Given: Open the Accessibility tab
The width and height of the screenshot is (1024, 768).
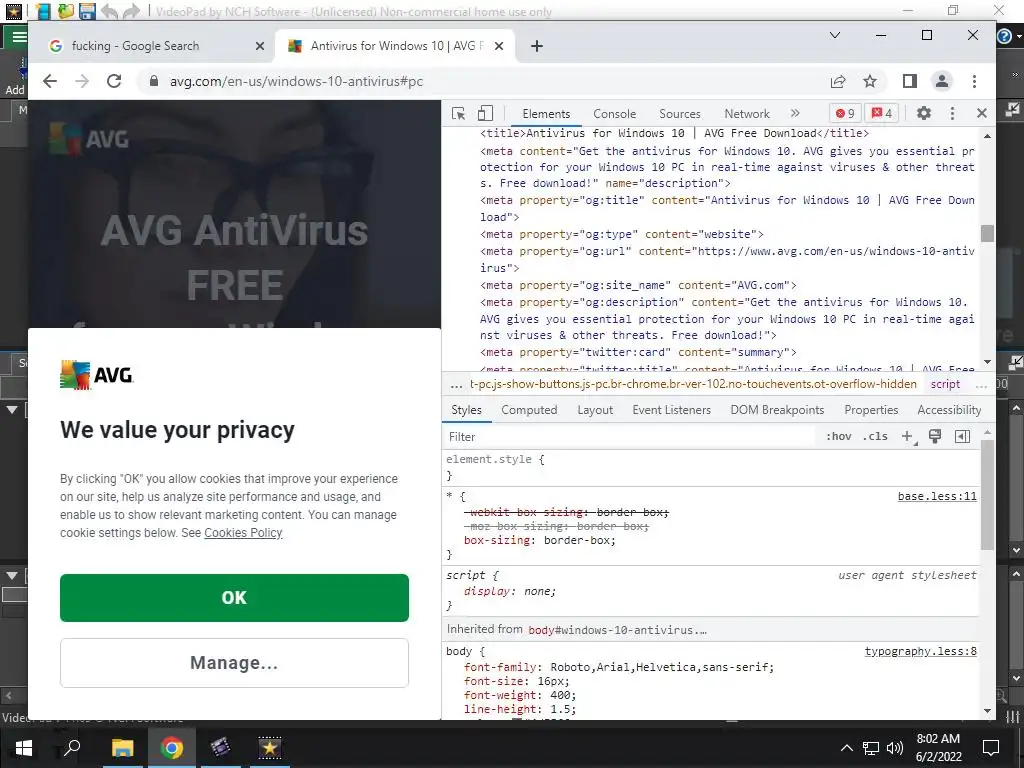Looking at the screenshot, I should coord(949,410).
